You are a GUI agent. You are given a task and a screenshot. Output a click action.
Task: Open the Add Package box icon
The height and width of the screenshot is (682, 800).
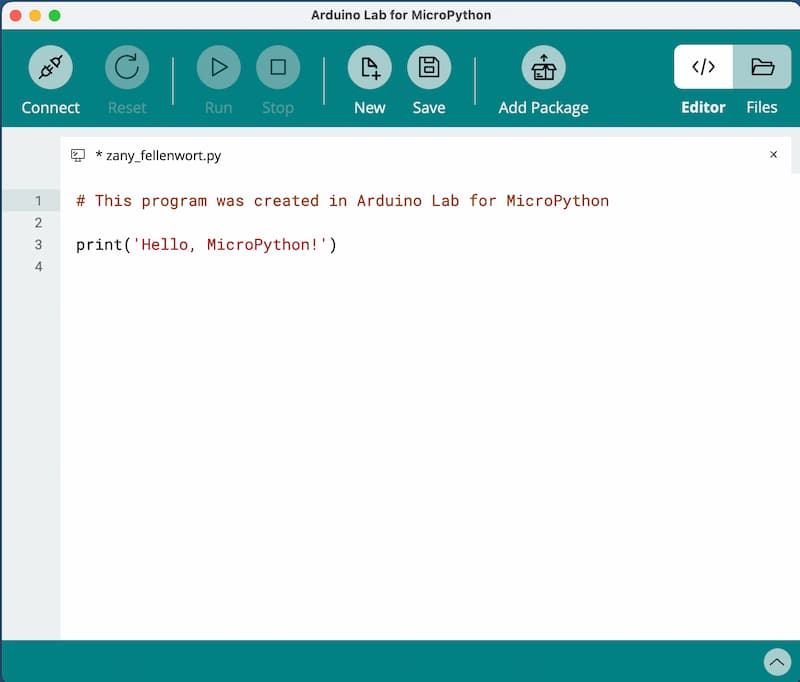544,67
